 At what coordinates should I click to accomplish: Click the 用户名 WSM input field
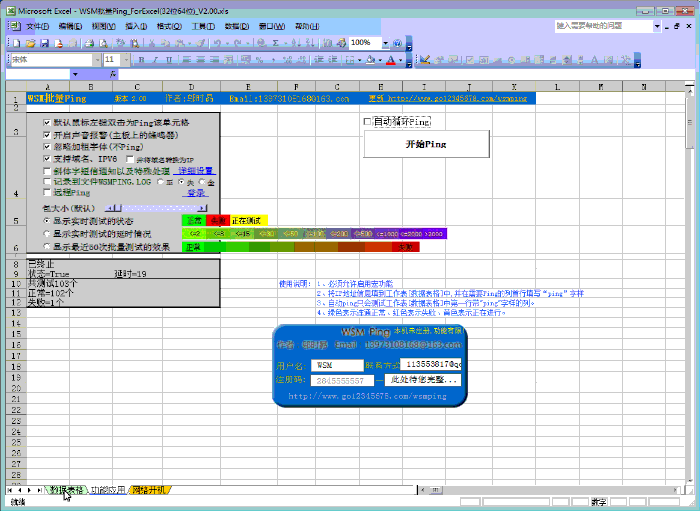click(338, 365)
